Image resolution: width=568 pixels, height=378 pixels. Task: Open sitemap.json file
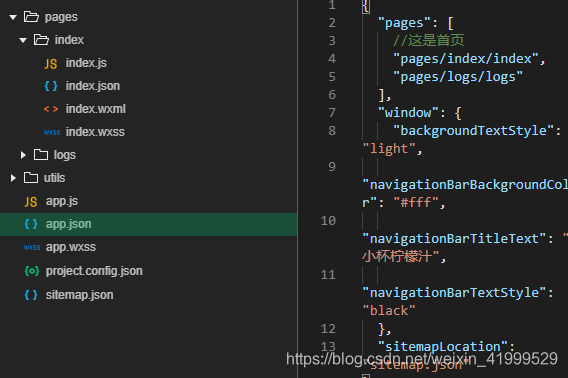80,295
